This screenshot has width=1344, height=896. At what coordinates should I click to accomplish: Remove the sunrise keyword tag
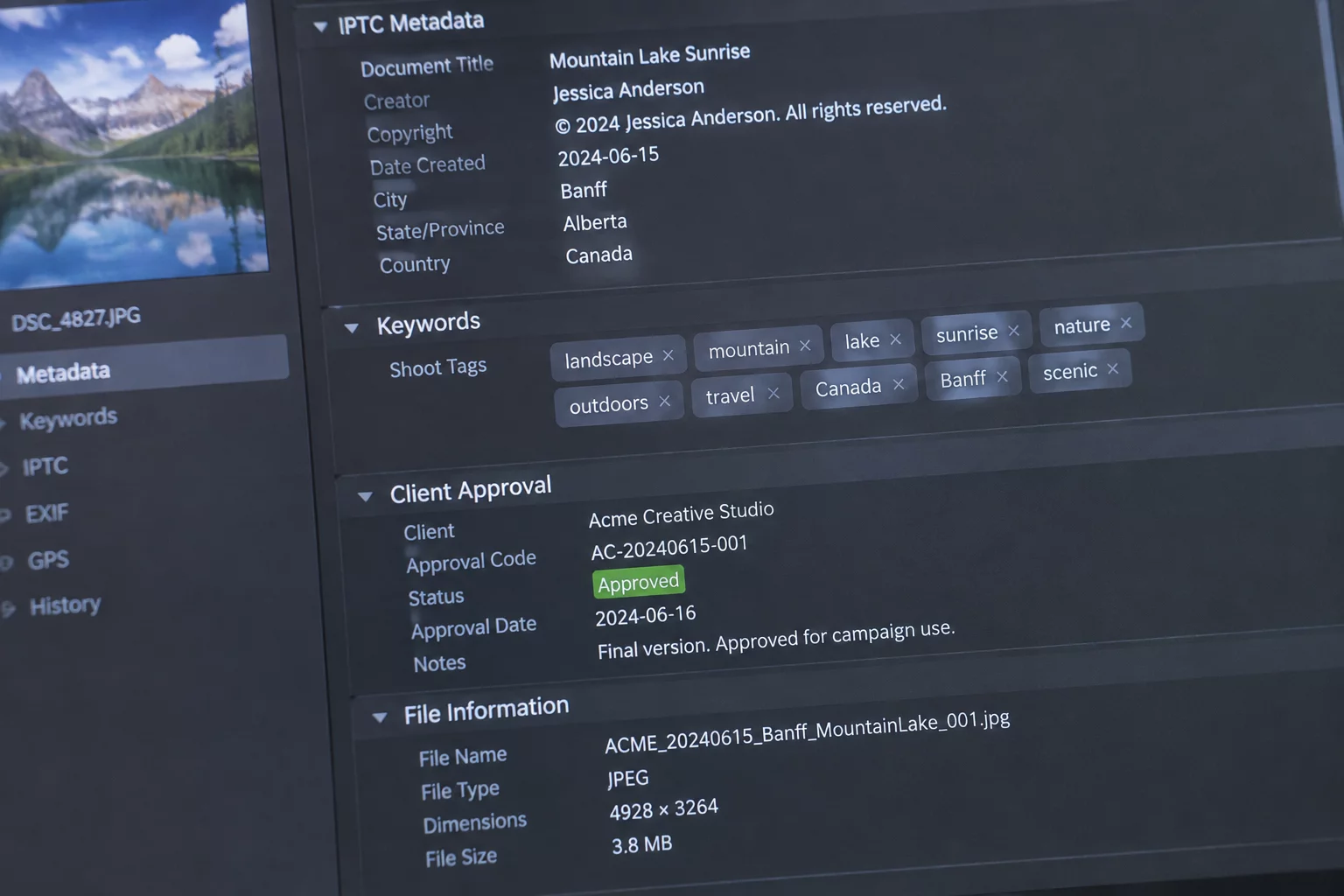click(x=1013, y=331)
